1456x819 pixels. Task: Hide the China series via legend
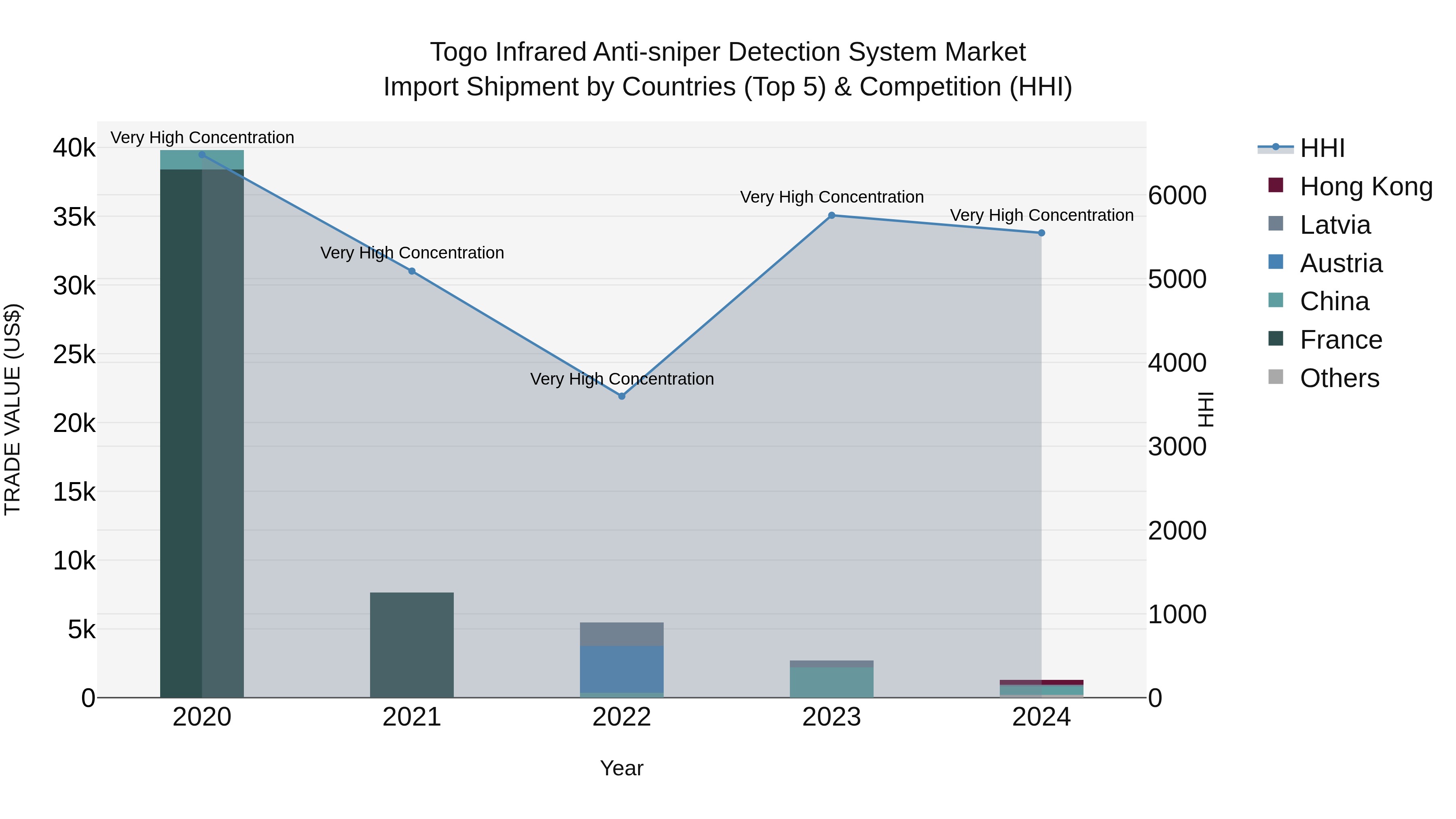1318,301
